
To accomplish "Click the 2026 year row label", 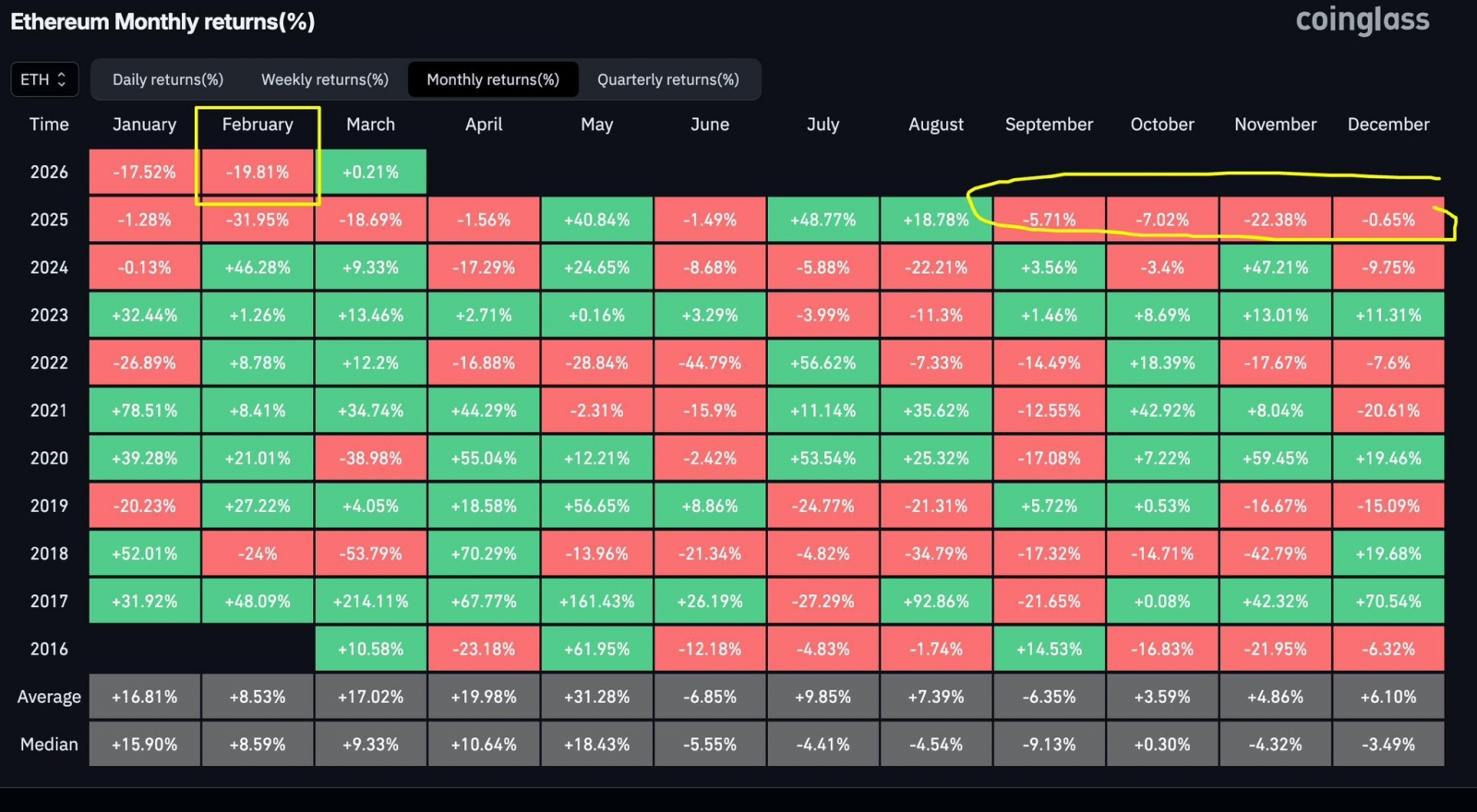I will [49, 173].
